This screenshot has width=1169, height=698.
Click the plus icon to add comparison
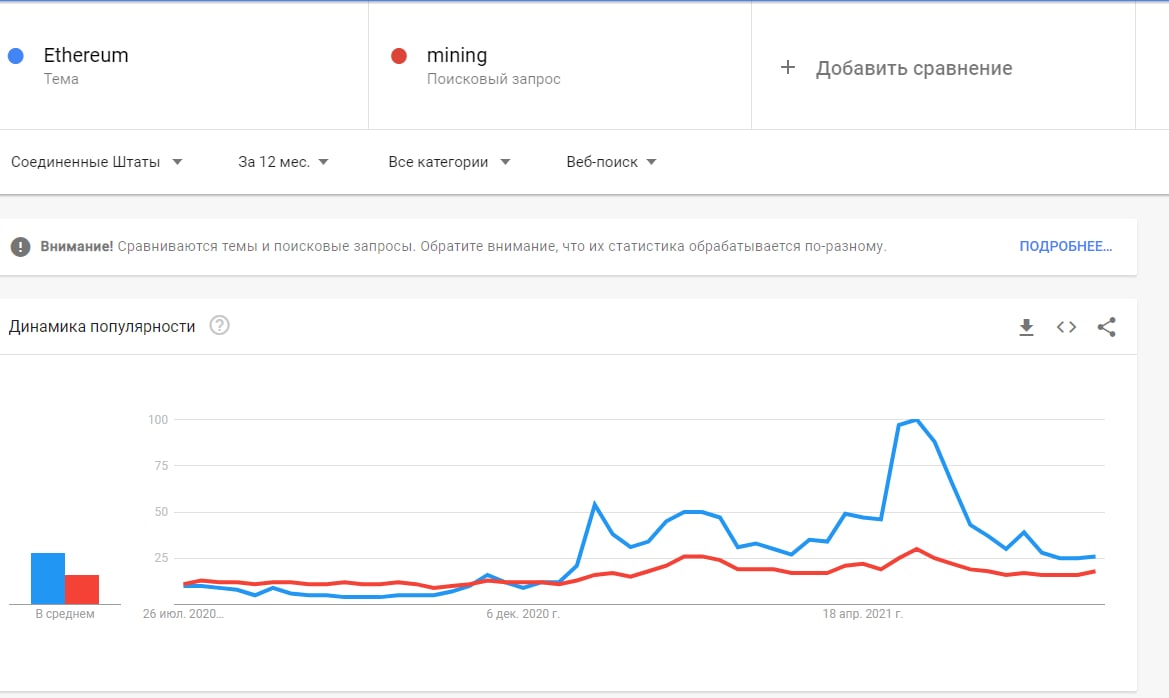click(787, 68)
